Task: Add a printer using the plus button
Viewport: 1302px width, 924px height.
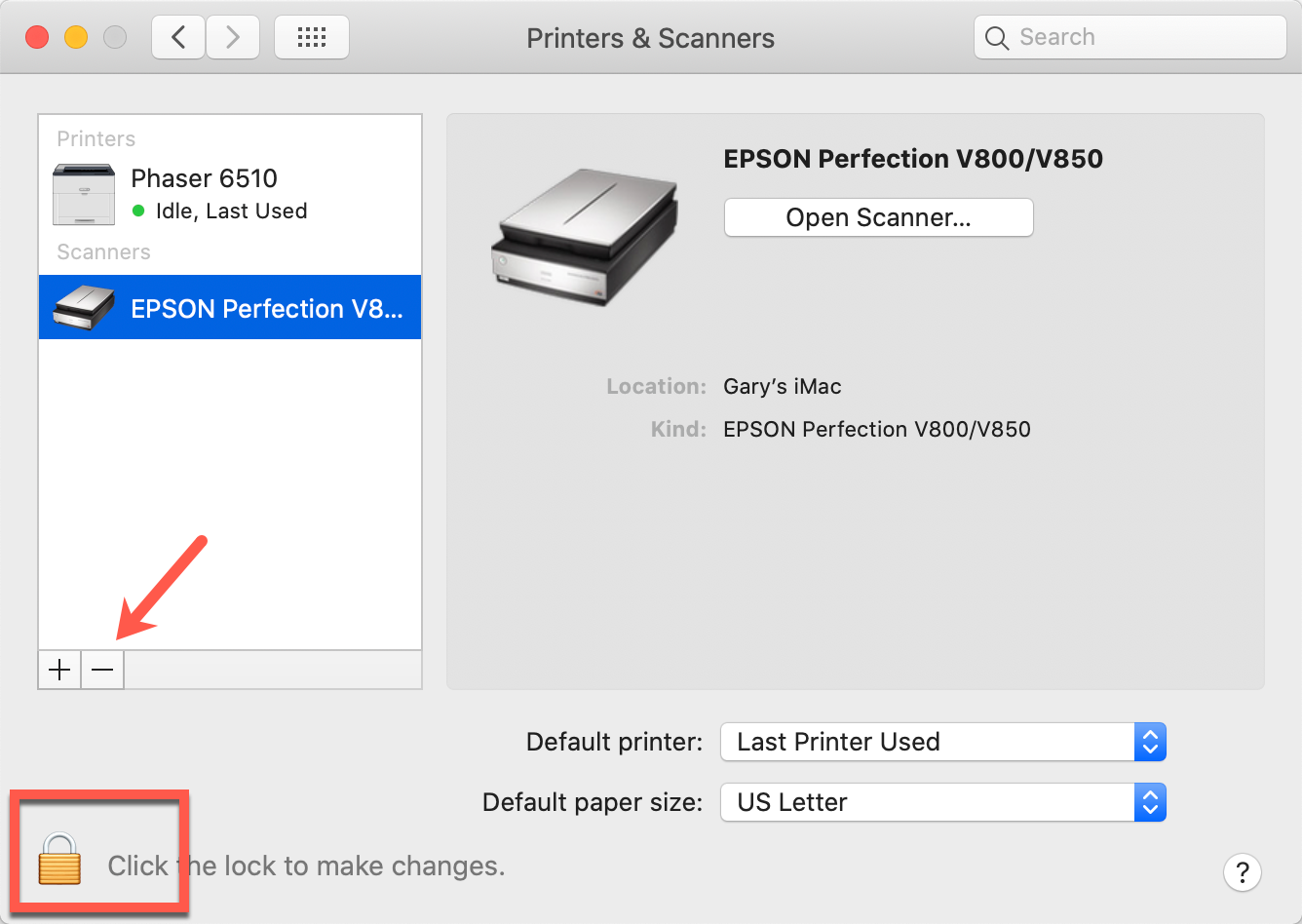Action: coord(58,670)
